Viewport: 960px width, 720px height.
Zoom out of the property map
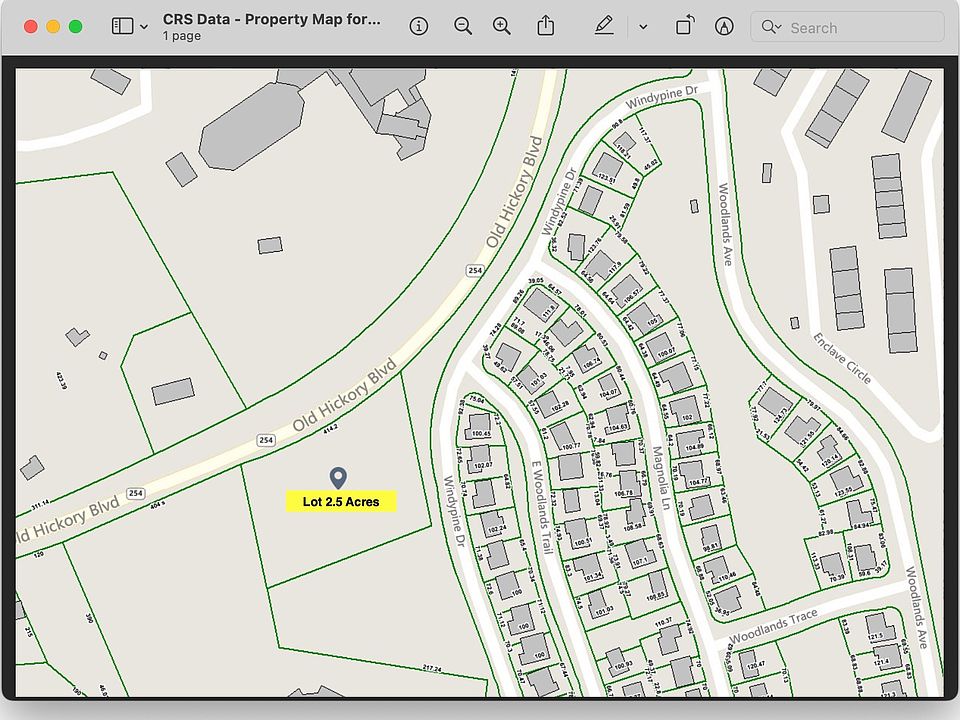(463, 27)
